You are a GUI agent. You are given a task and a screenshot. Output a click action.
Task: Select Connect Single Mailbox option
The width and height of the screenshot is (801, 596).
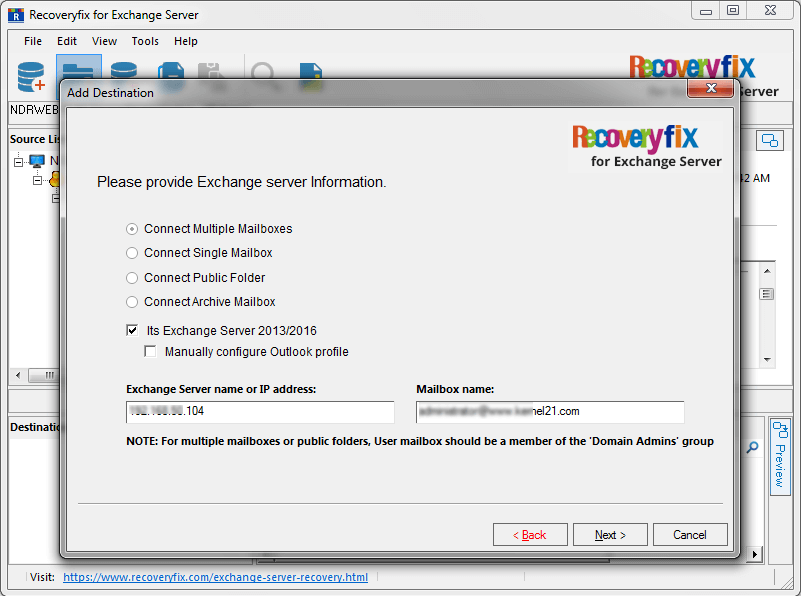(132, 253)
